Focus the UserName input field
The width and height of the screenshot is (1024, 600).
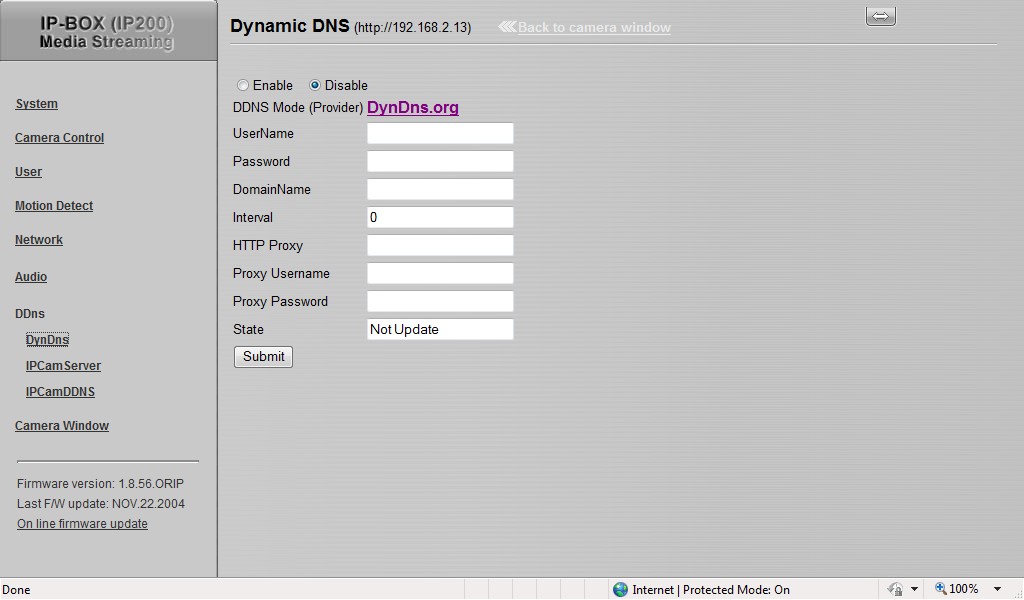coord(440,134)
